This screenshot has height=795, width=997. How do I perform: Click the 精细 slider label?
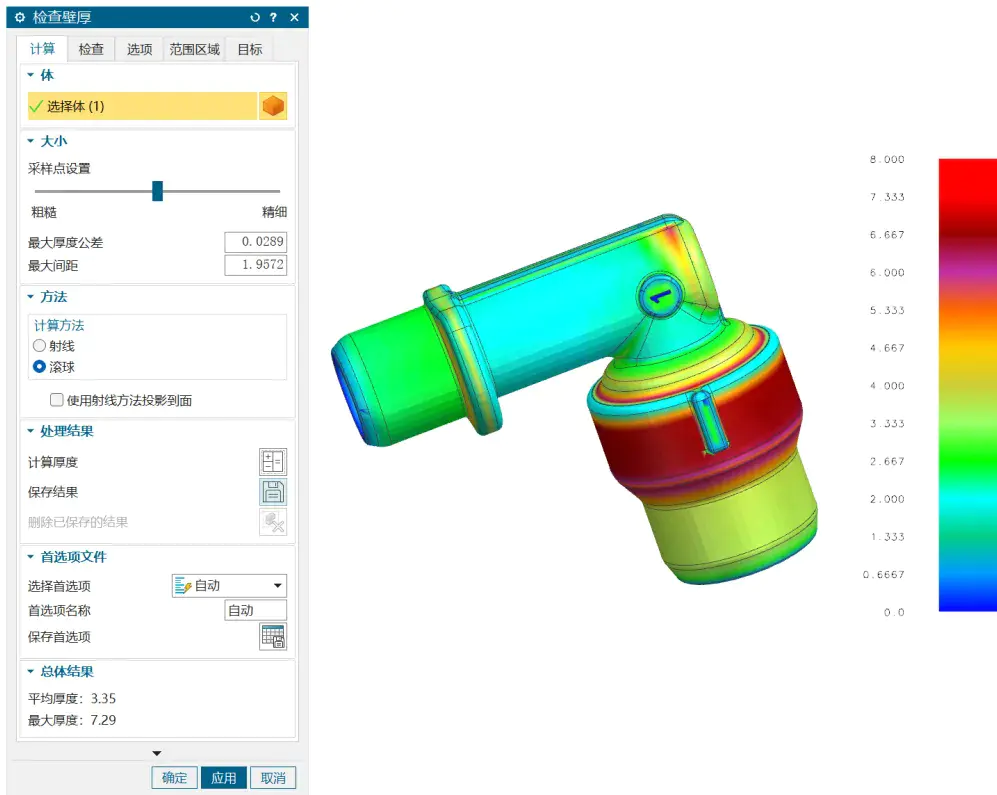click(274, 212)
